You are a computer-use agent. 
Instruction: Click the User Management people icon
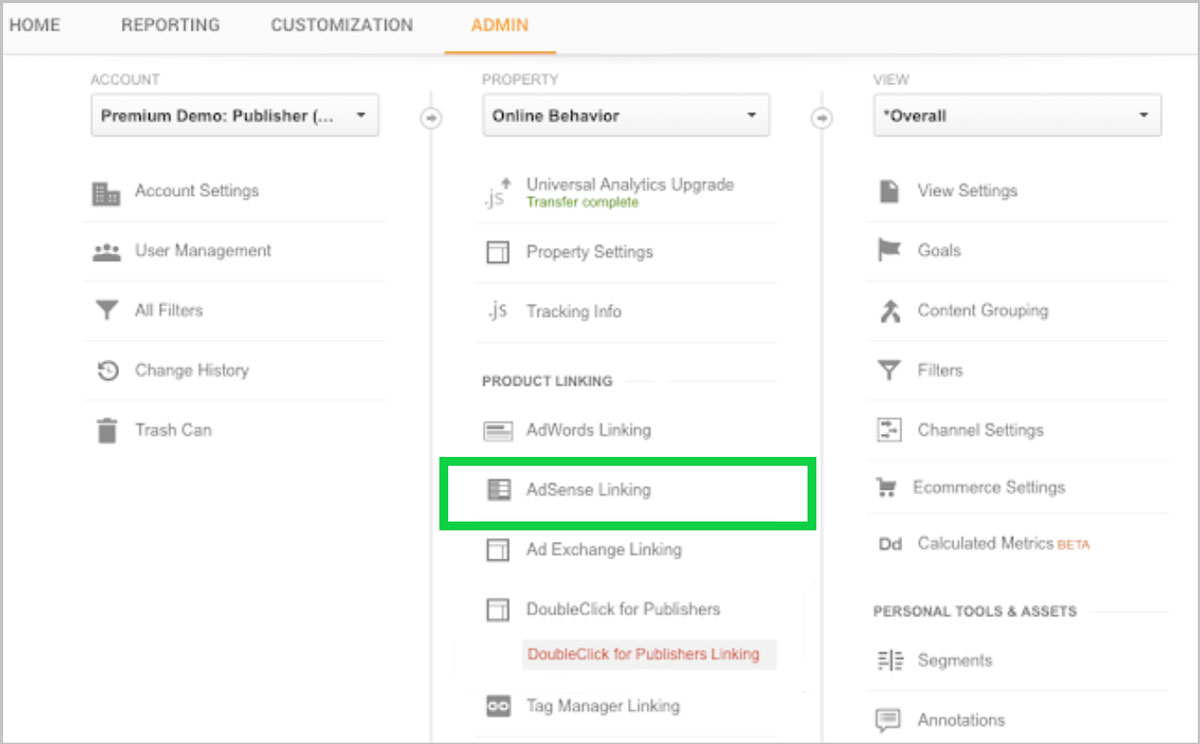click(106, 252)
